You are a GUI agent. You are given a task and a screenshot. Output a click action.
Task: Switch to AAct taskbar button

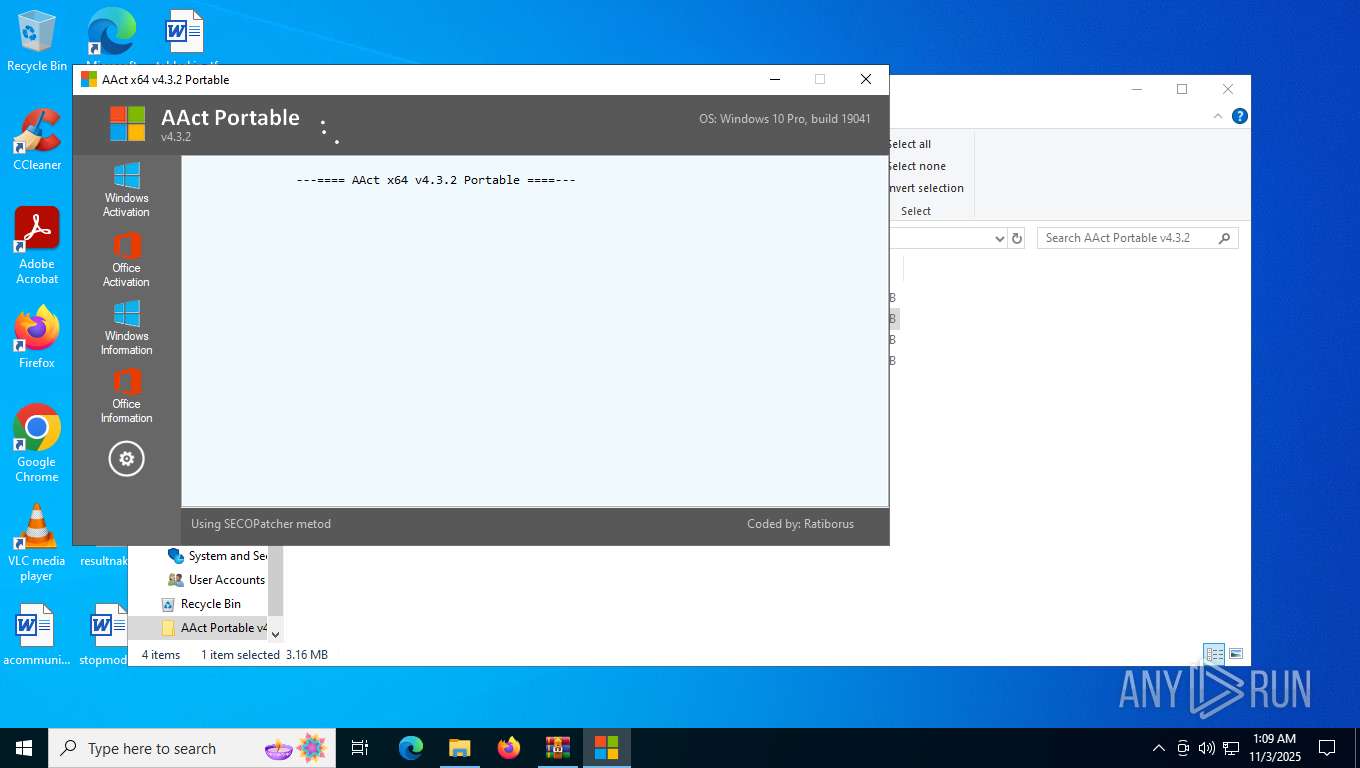click(607, 748)
